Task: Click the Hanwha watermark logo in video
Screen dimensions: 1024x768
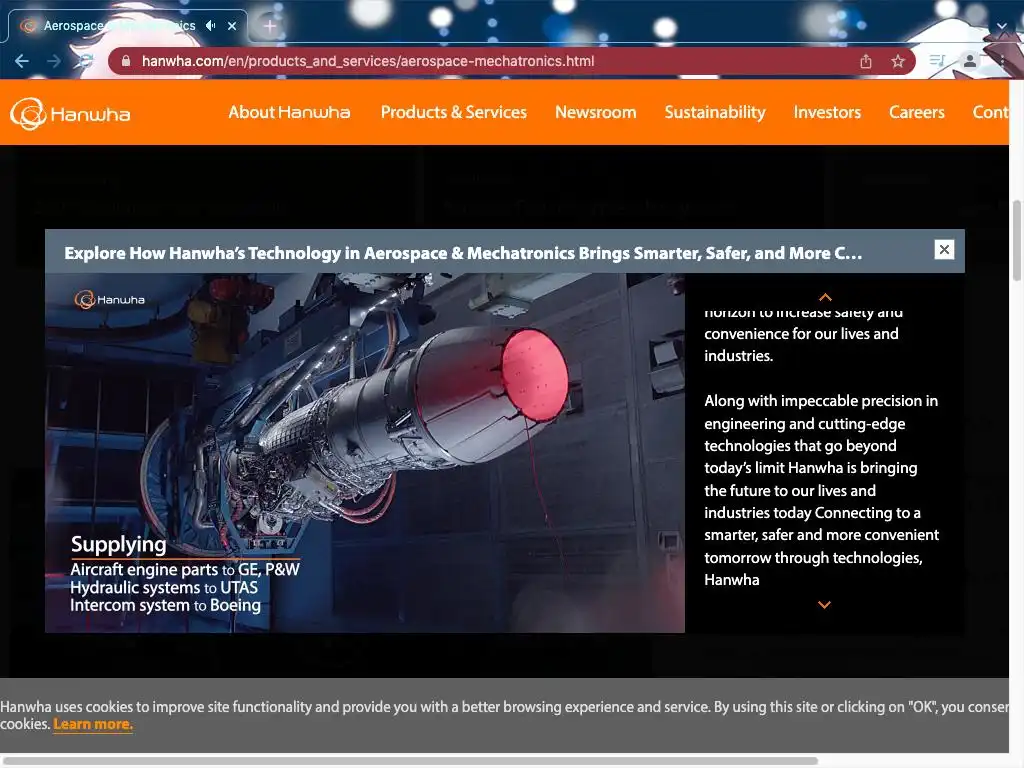Action: tap(110, 300)
